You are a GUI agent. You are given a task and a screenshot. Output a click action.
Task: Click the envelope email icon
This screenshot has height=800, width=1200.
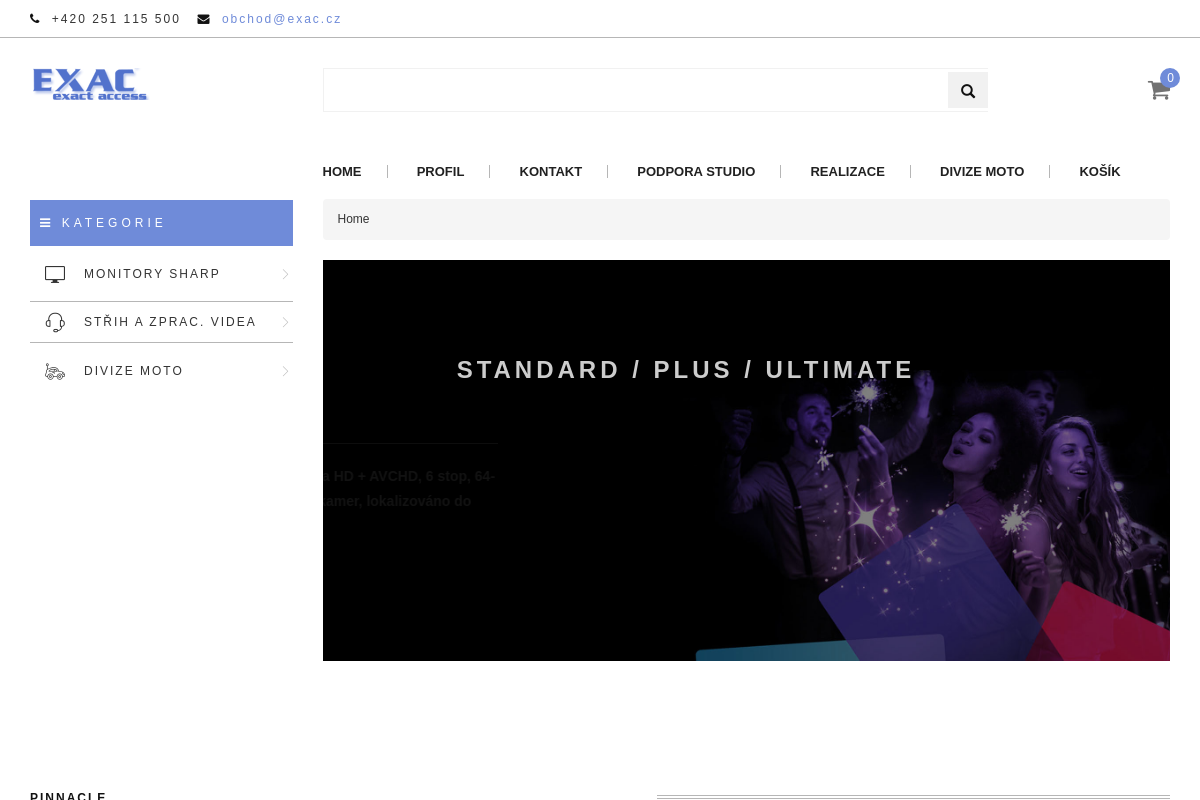coord(204,19)
